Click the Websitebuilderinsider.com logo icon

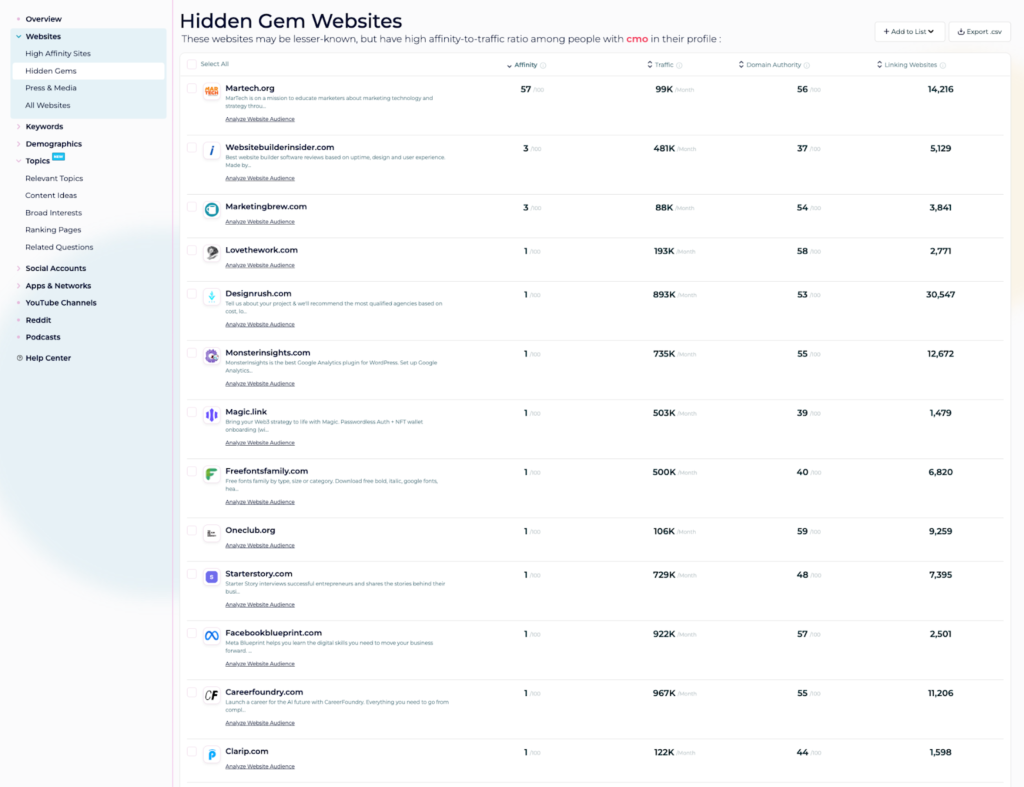click(211, 151)
